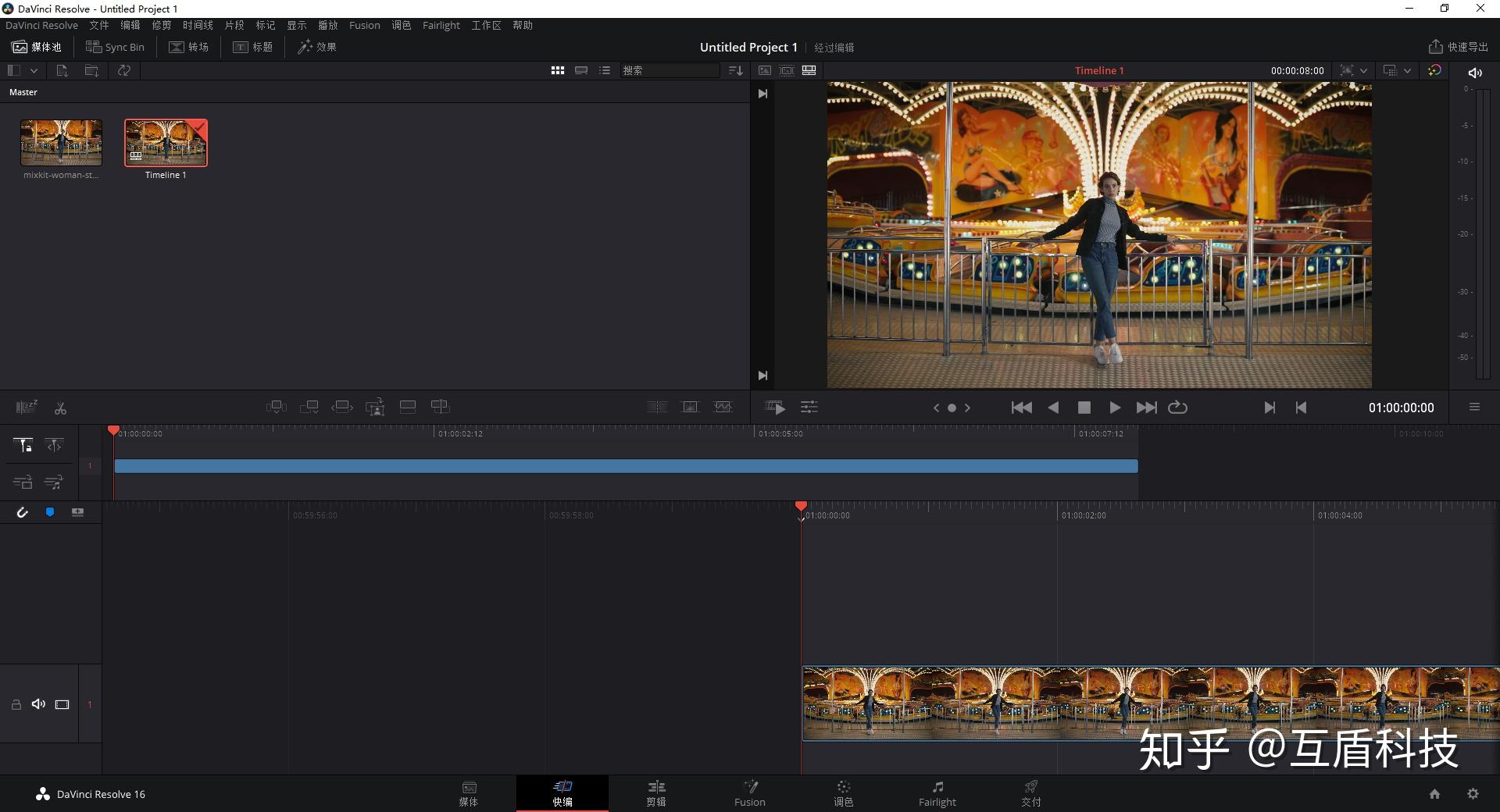Lock video track 1

tap(16, 704)
